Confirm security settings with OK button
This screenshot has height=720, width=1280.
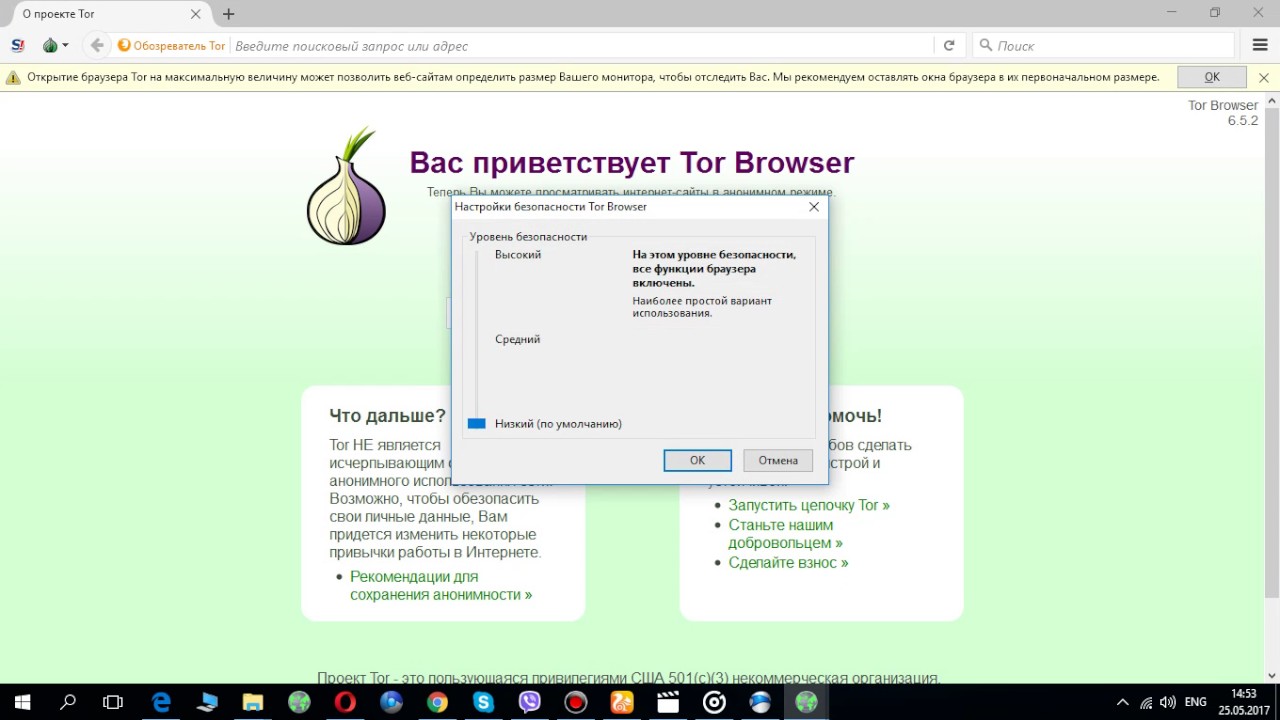pos(697,460)
